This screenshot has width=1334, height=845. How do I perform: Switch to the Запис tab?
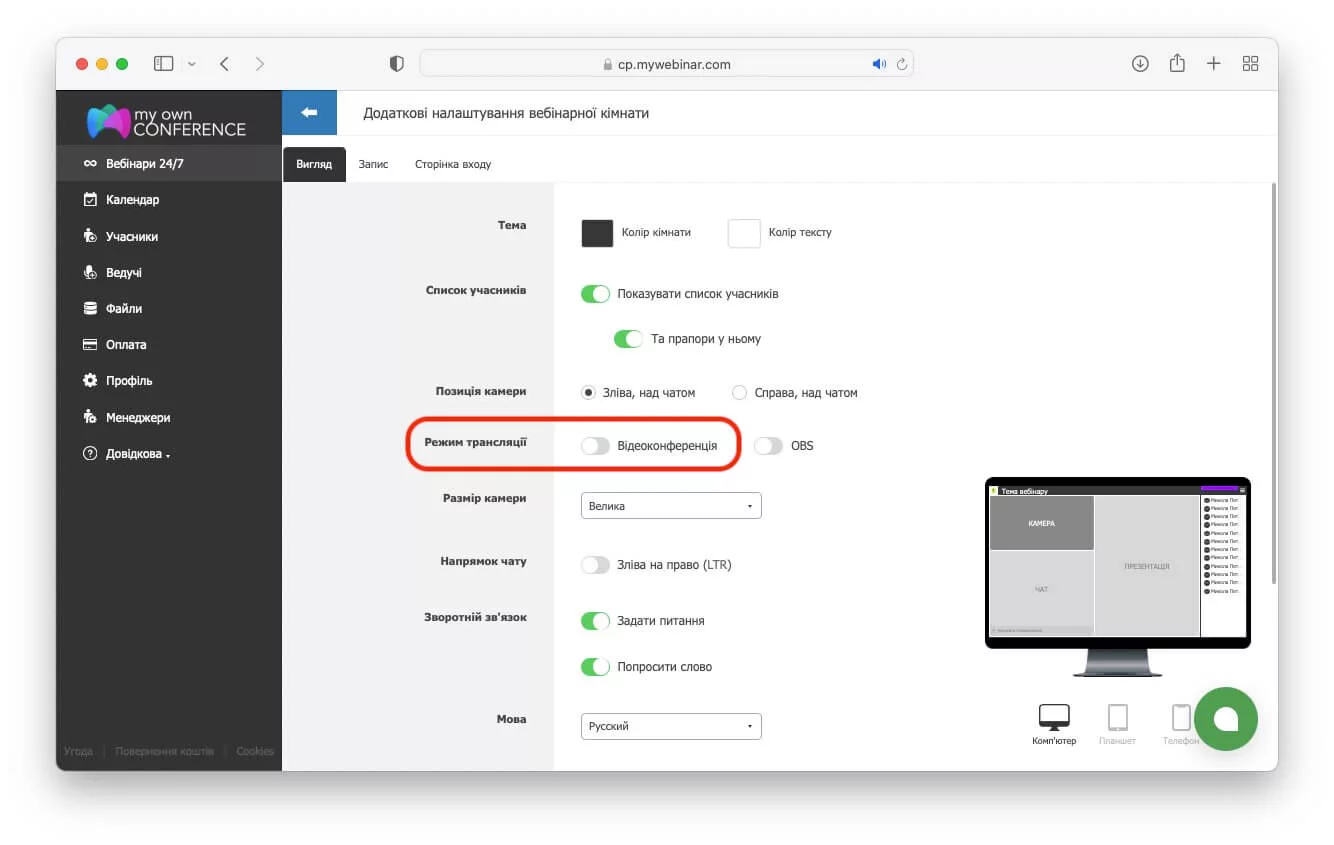(373, 164)
